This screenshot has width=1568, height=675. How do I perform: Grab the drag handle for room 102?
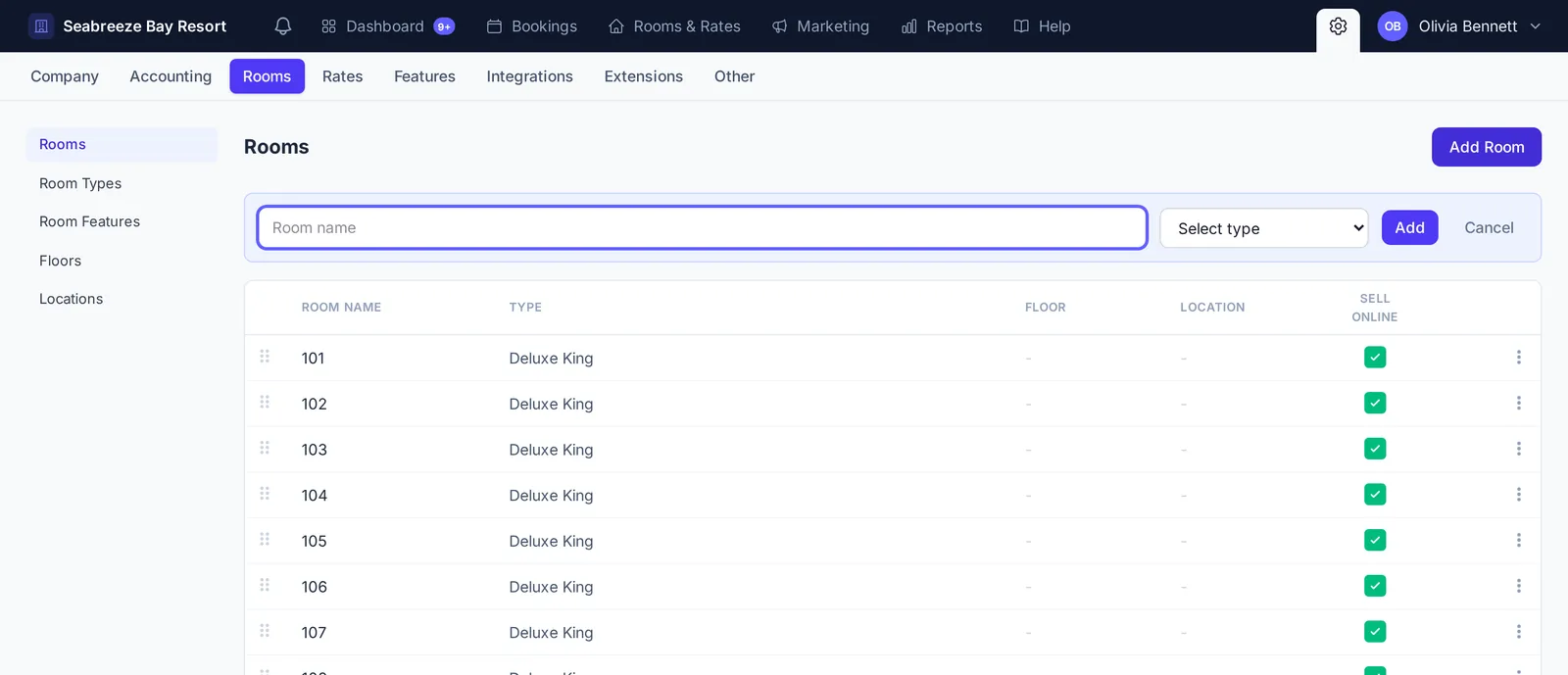(x=265, y=403)
